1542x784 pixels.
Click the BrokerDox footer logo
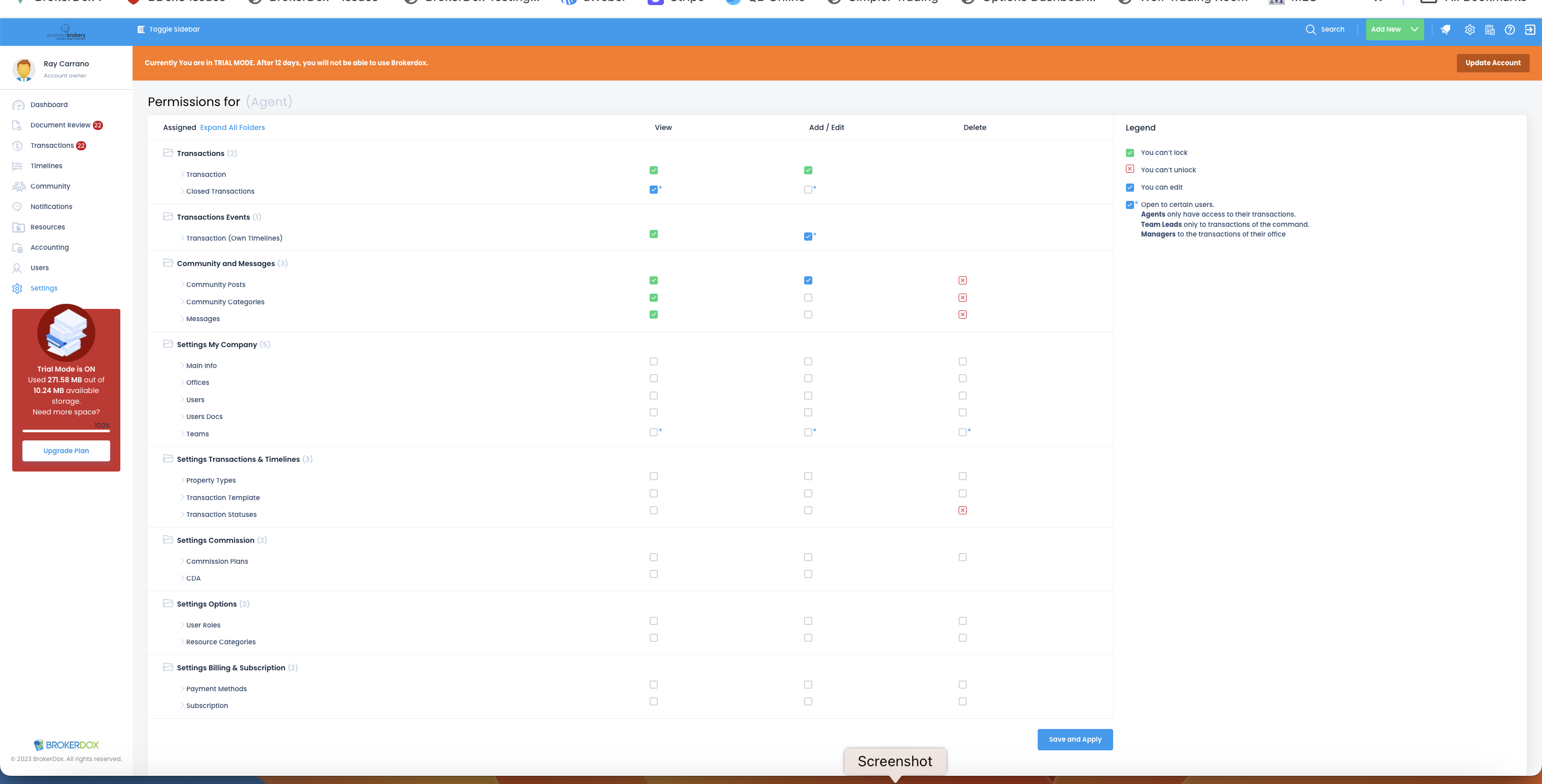point(66,745)
